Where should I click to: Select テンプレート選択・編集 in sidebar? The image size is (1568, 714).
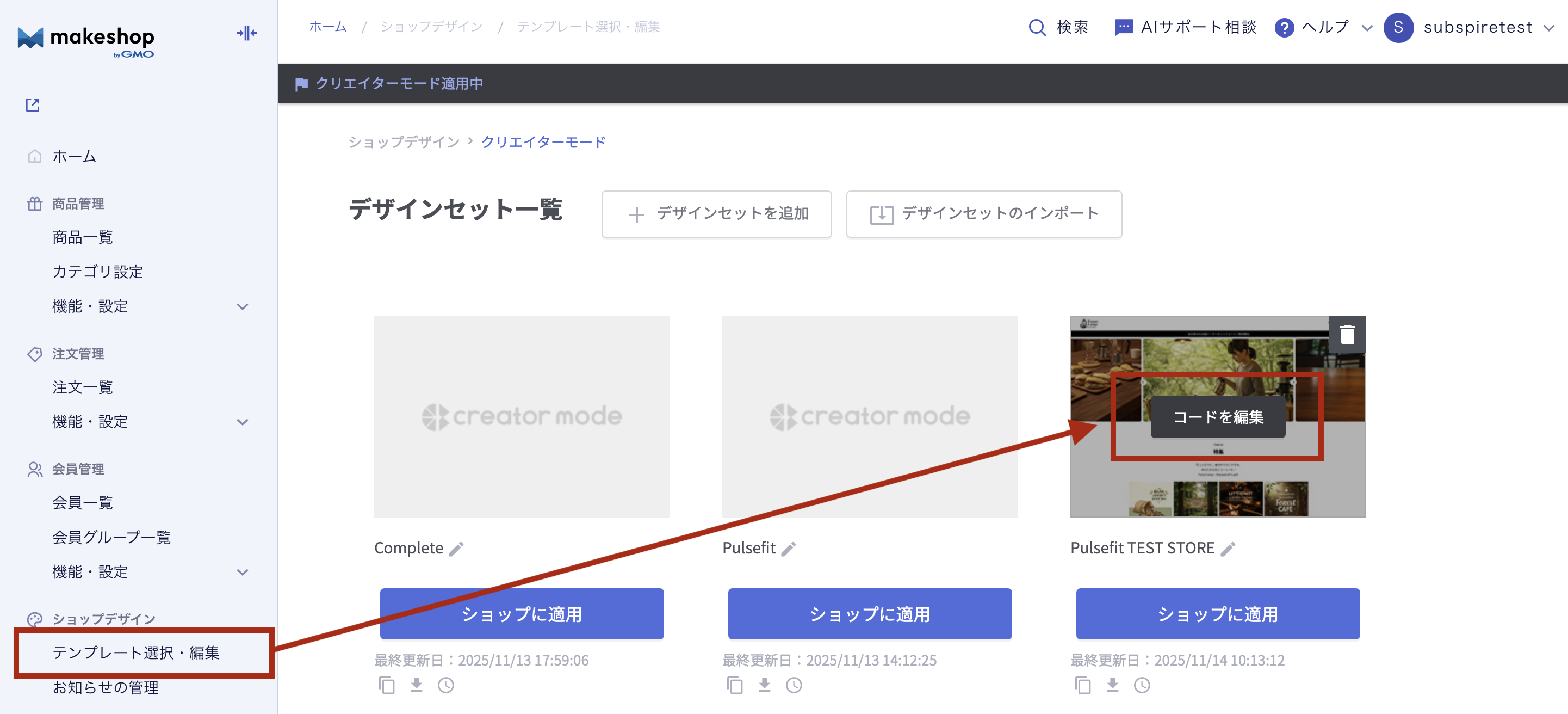[x=136, y=653]
